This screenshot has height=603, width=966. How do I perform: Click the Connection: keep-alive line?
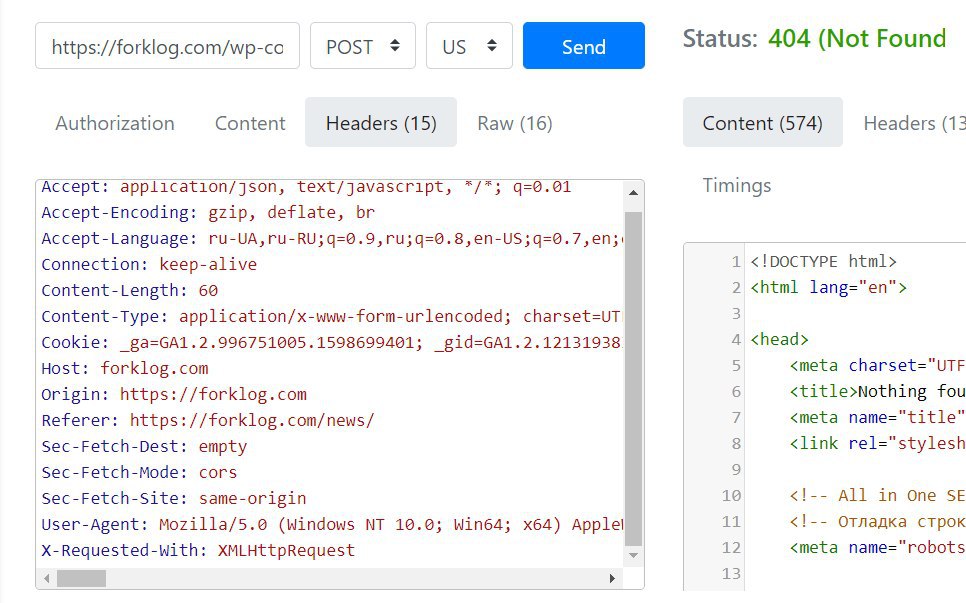(x=149, y=264)
